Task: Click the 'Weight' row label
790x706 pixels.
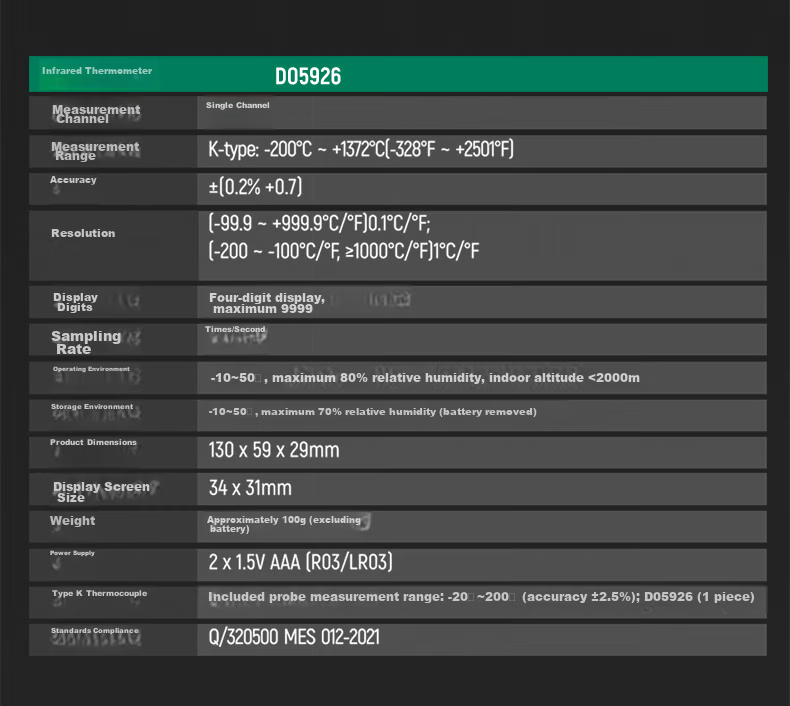Action: (x=73, y=521)
